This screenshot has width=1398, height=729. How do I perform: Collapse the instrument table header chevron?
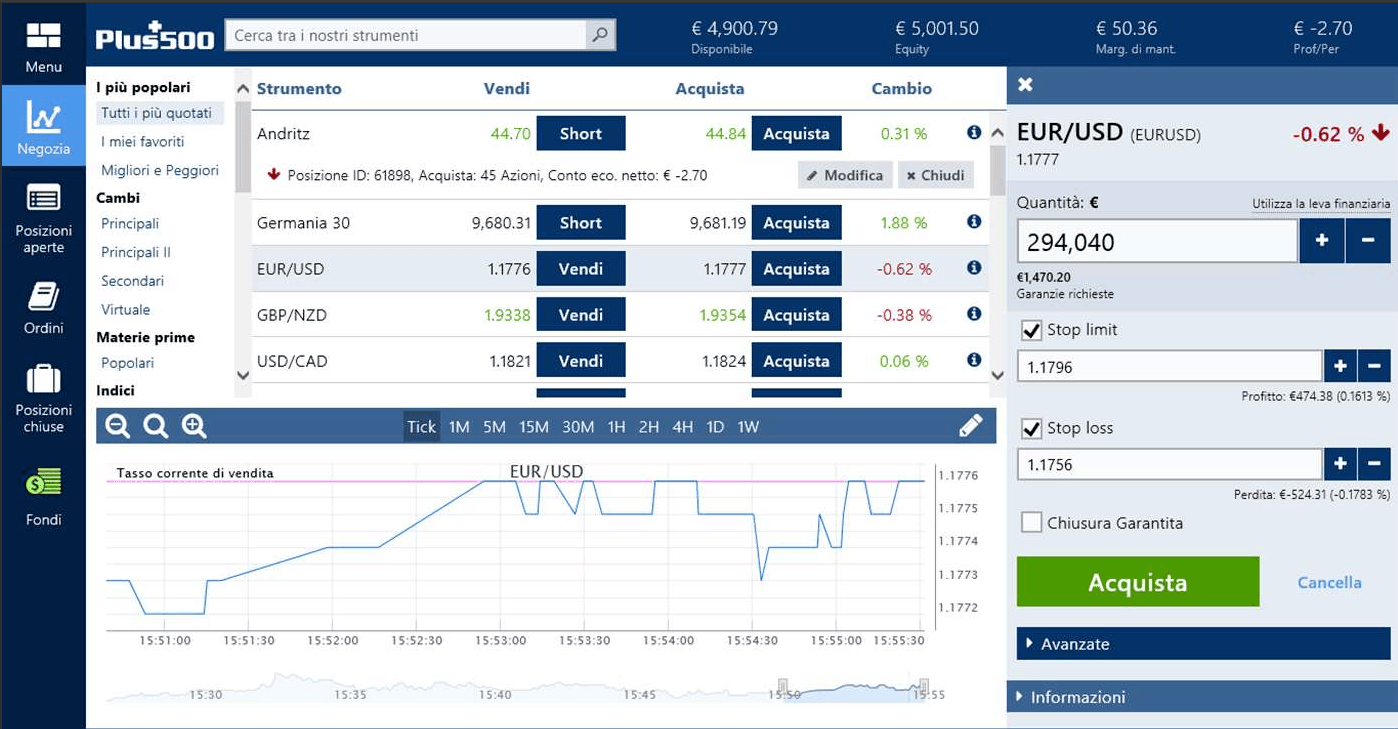pyautogui.click(x=242, y=89)
